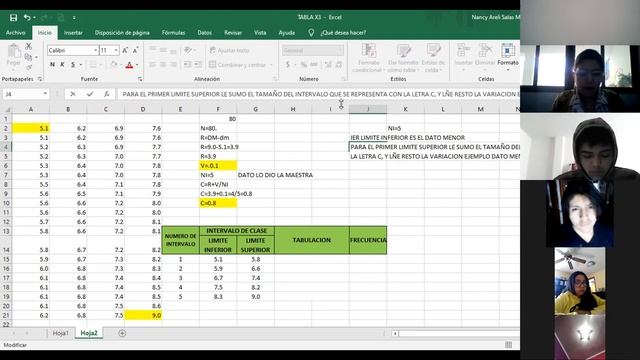Click the Save icon in quick access toolbar

click(x=13, y=18)
